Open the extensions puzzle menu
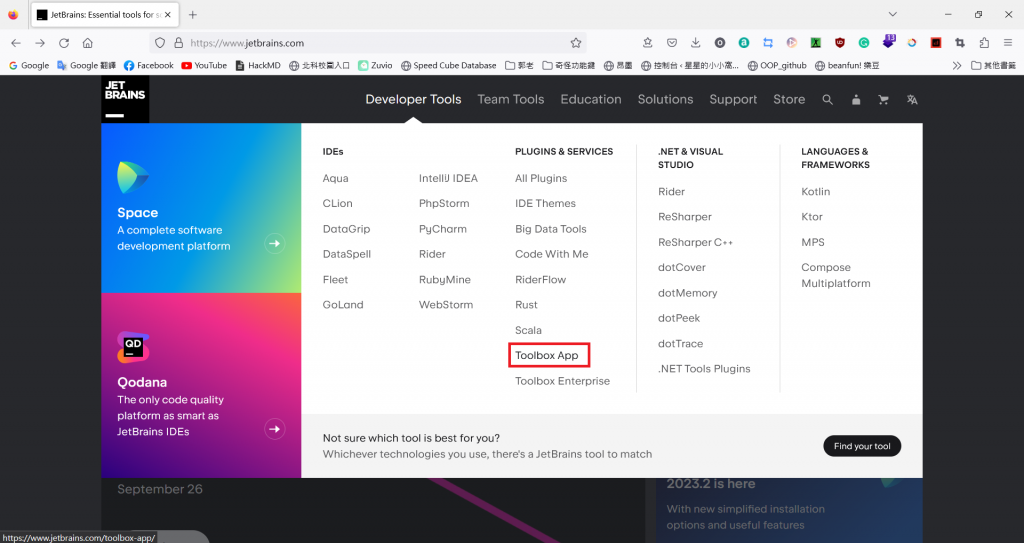 (984, 43)
